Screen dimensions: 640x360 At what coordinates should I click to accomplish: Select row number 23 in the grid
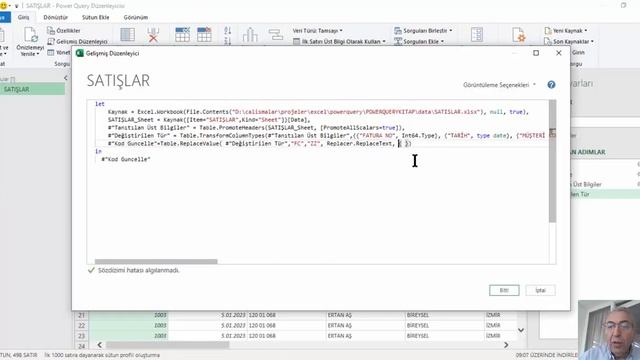point(82,336)
